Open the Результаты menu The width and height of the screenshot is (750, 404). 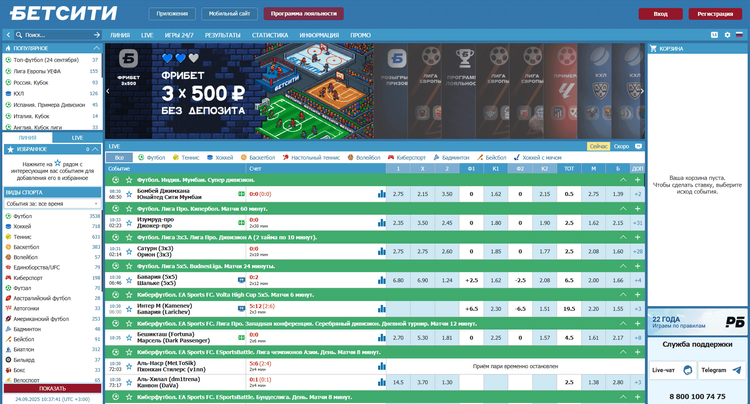pyautogui.click(x=221, y=34)
